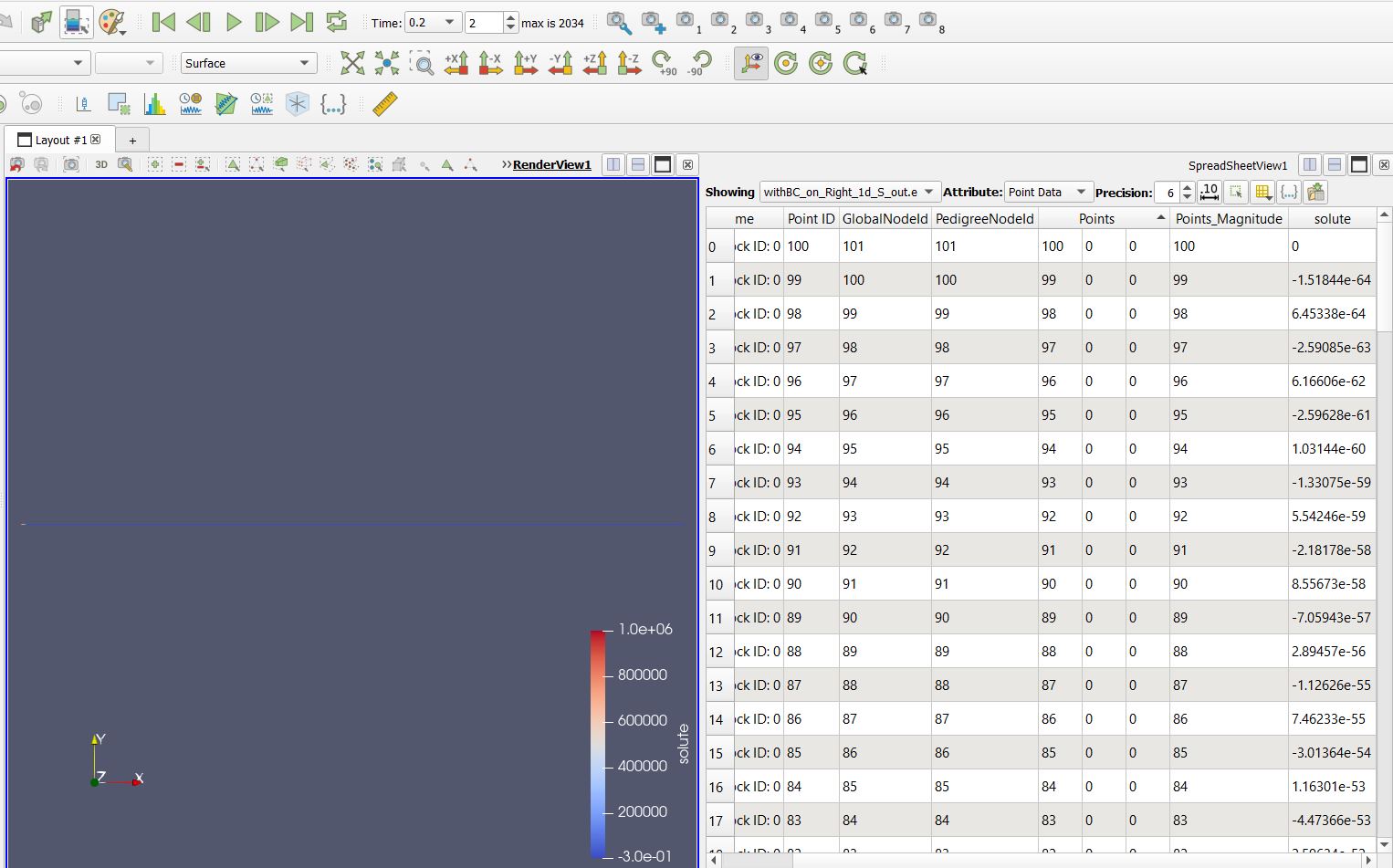Click the RenderView1 title link
The width and height of the screenshot is (1393, 868).
pyautogui.click(x=551, y=164)
